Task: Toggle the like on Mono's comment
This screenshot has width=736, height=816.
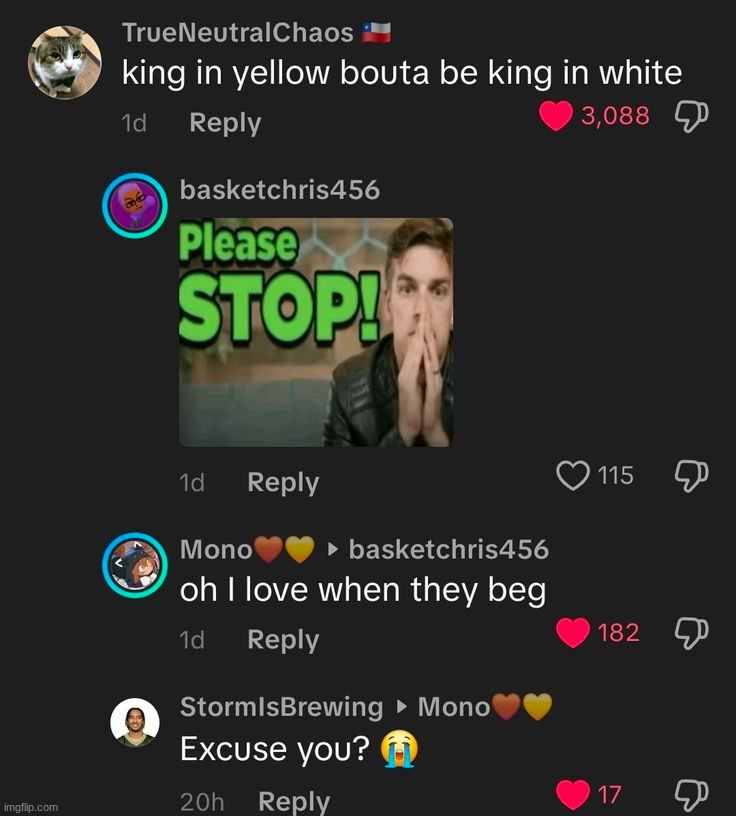Action: [x=573, y=631]
